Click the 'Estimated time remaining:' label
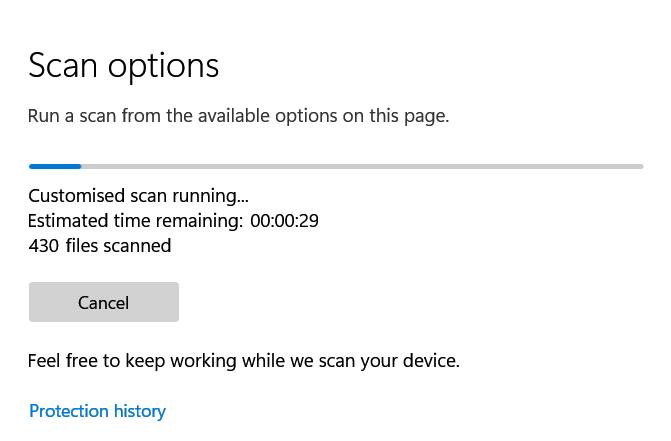The height and width of the screenshot is (441, 671). coord(134,220)
